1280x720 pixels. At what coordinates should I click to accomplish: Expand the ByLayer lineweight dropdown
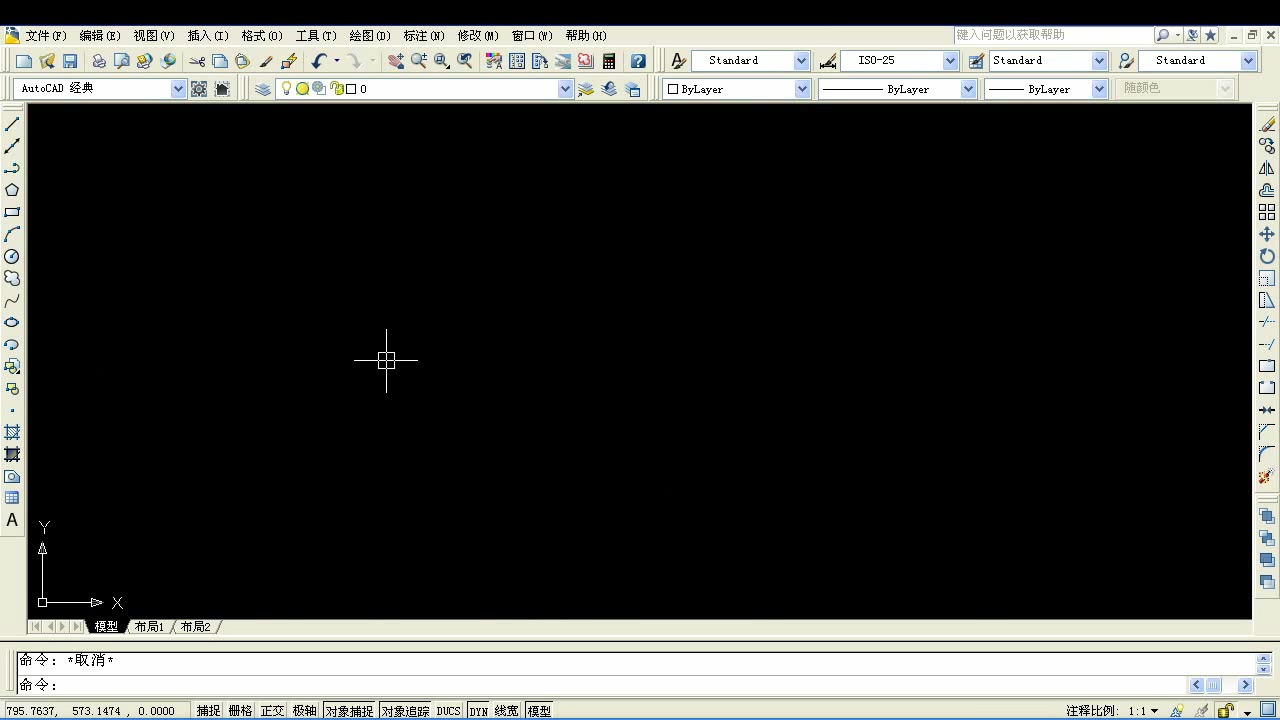[x=1099, y=89]
